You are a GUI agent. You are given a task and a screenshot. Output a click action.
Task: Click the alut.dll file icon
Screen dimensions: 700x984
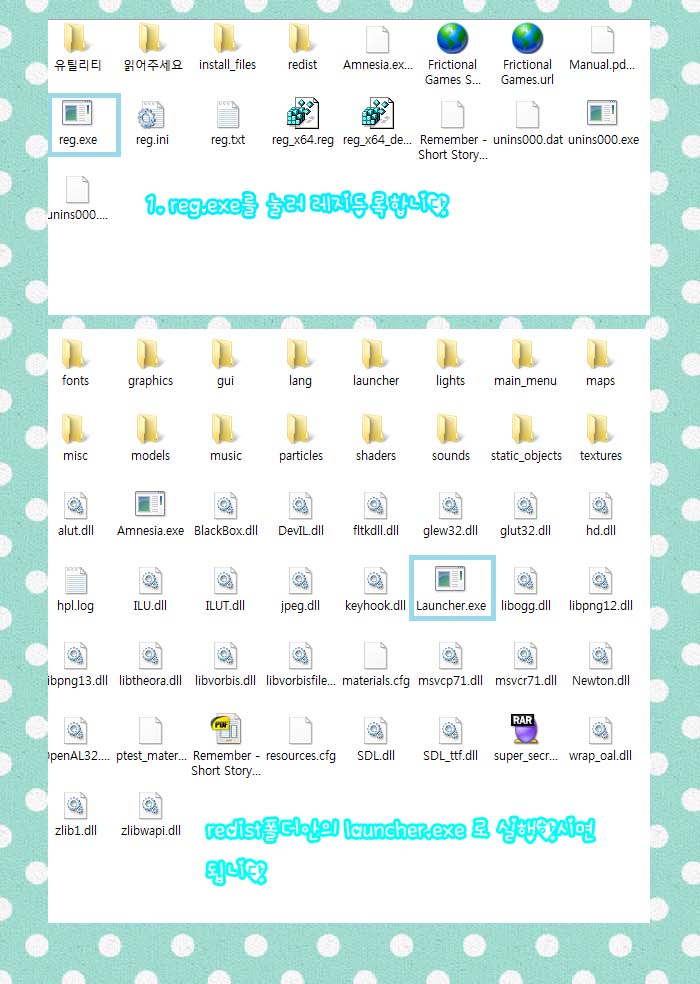click(x=75, y=505)
